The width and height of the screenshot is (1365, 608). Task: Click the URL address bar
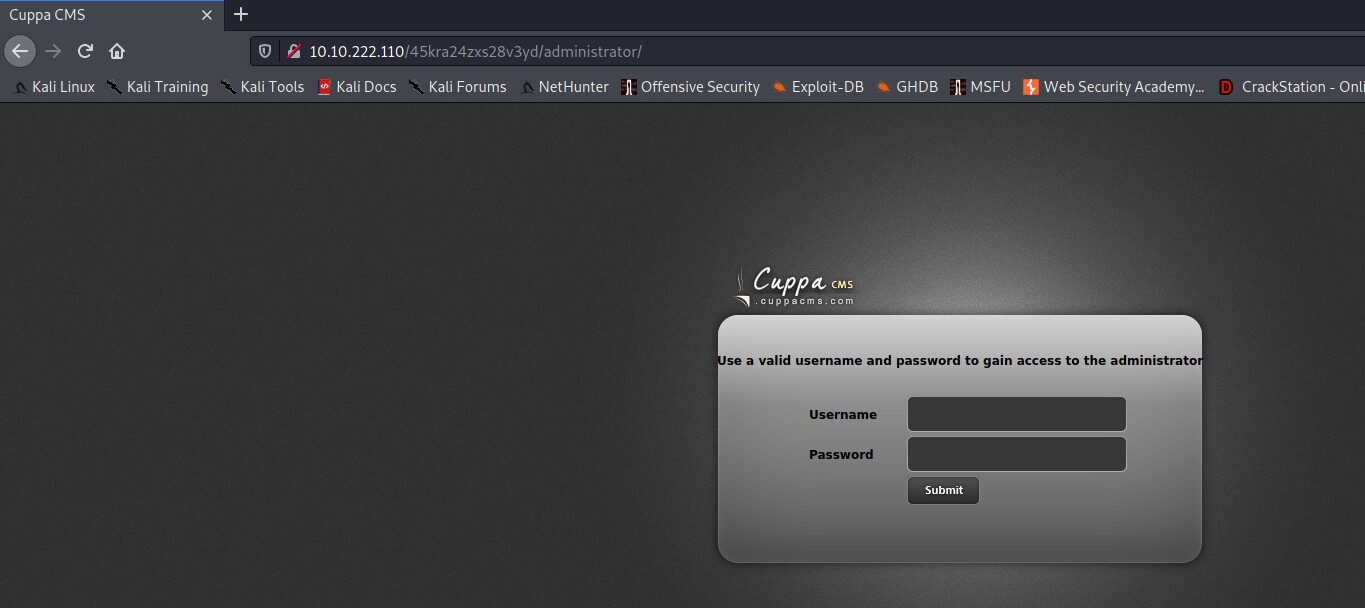coord(800,51)
